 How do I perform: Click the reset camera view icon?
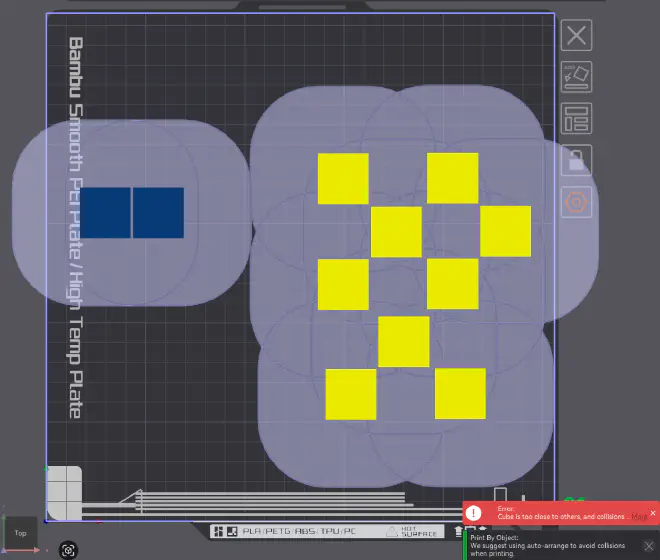tap(68, 549)
